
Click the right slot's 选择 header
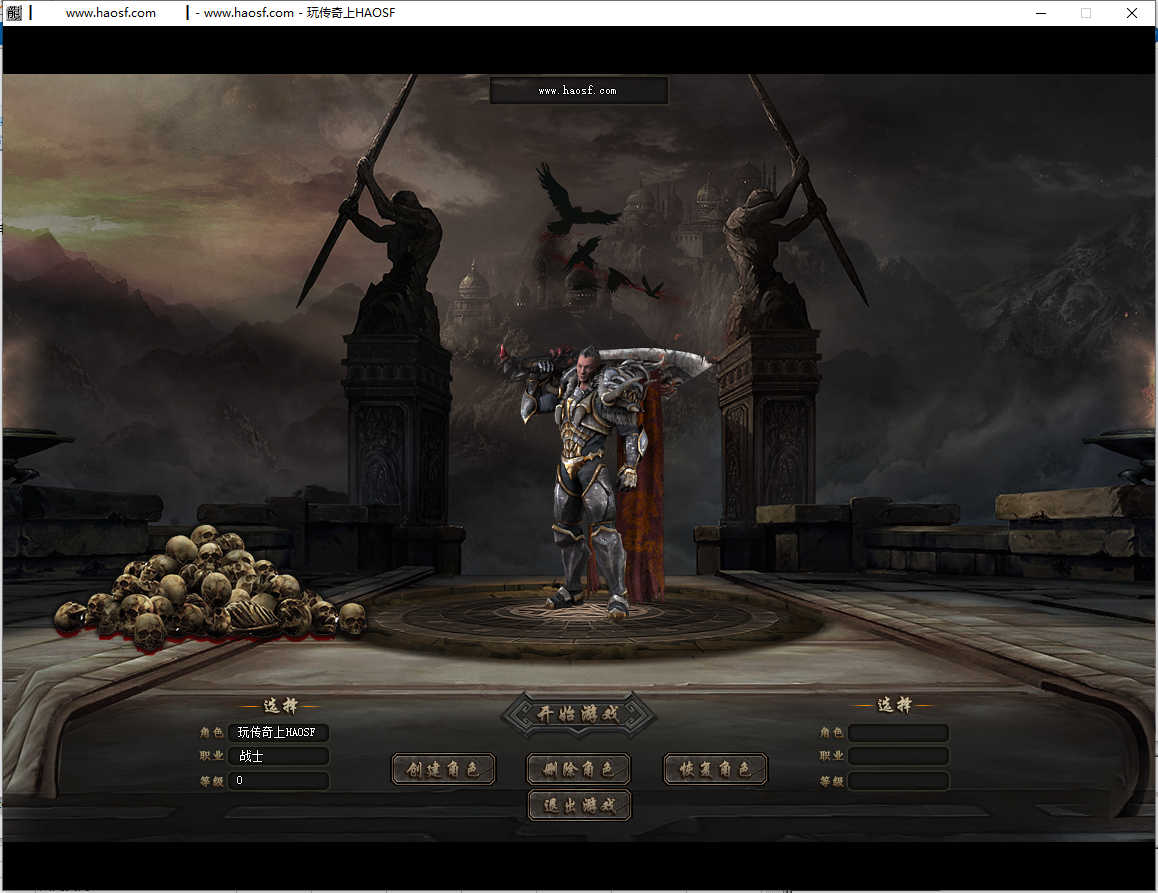point(894,705)
